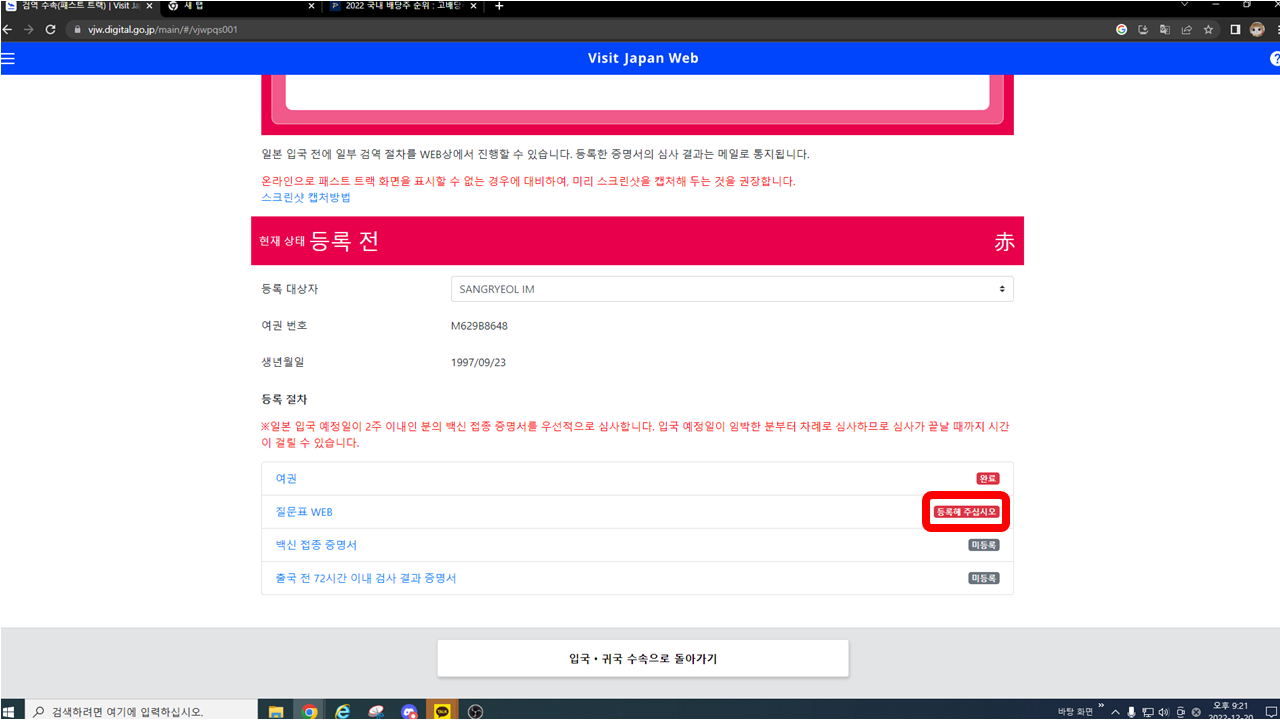Open volume control in system tray
The width and height of the screenshot is (1280, 720).
[1164, 712]
